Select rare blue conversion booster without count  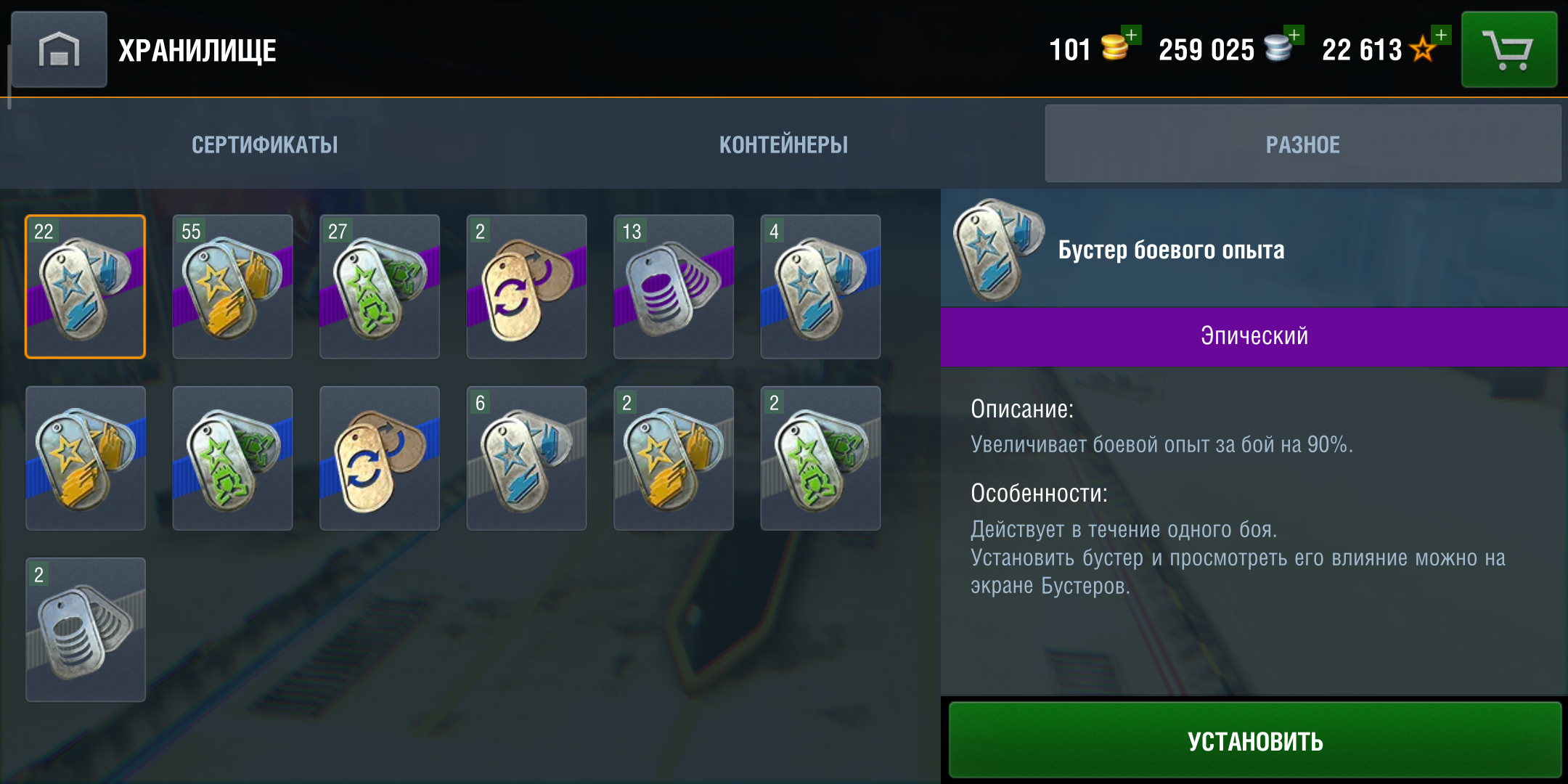(x=380, y=458)
